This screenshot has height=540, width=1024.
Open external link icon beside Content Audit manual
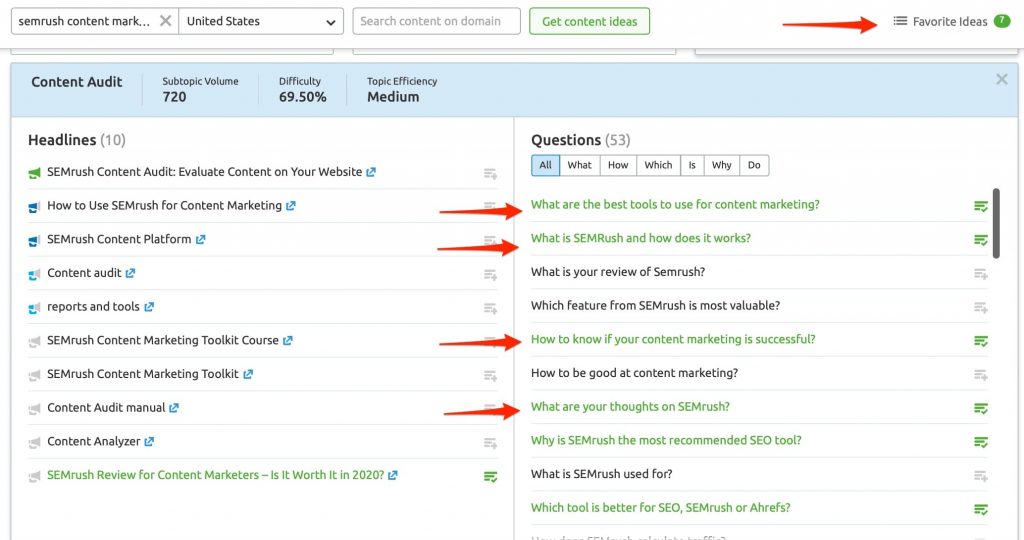click(x=174, y=408)
